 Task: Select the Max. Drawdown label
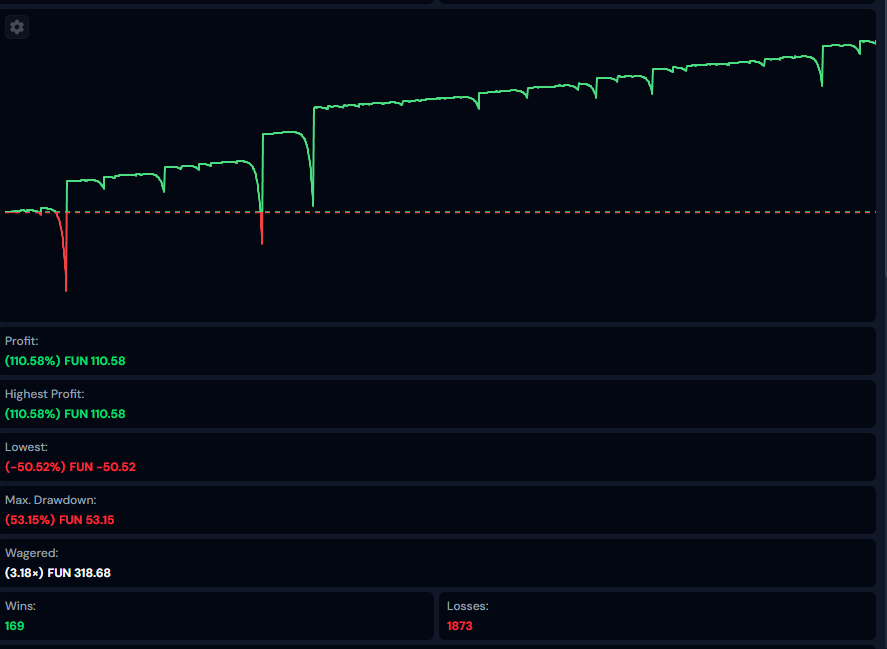(x=50, y=500)
